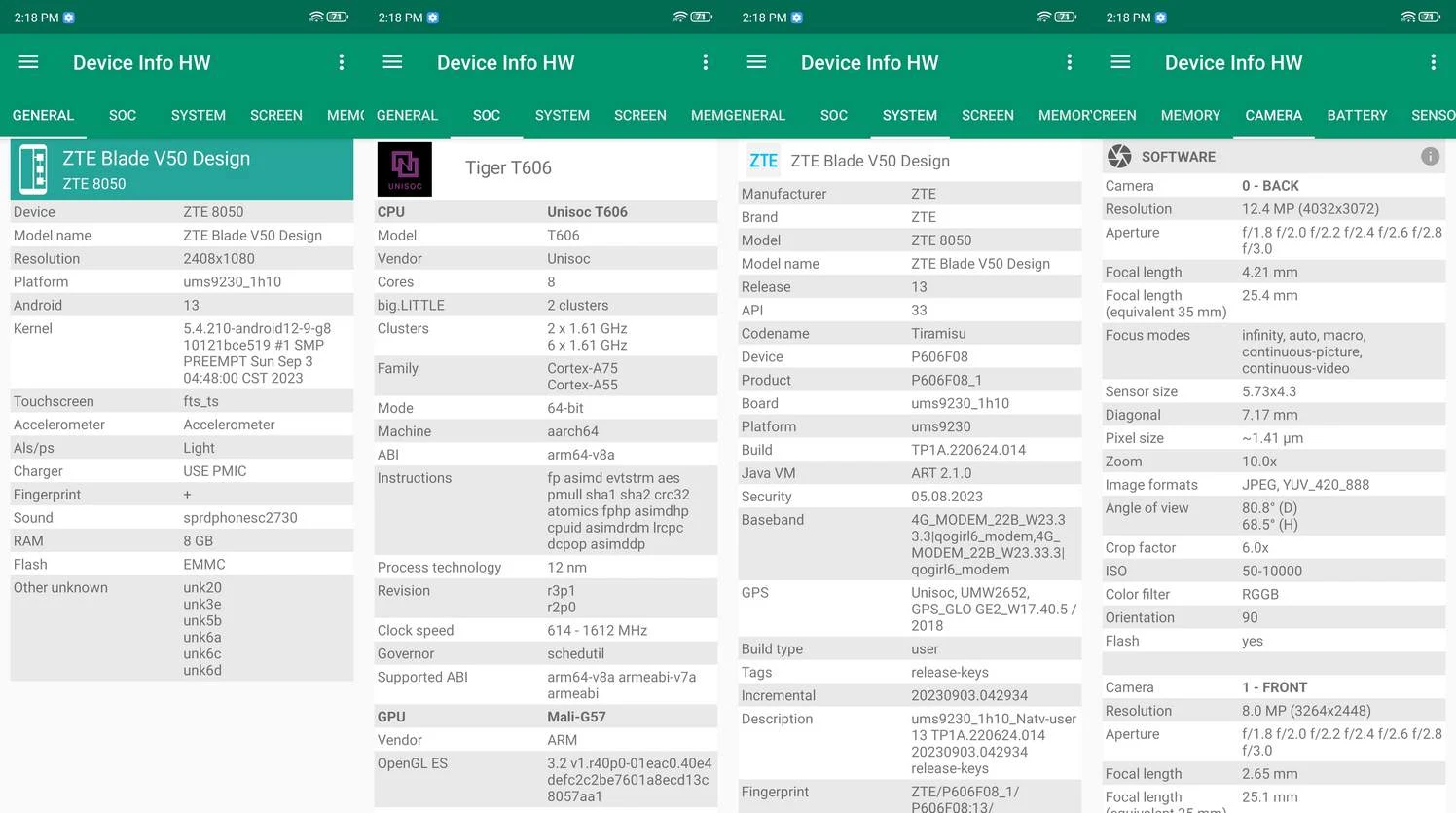Open SCREEN tab in third screen
This screenshot has width=1456, height=813.
(988, 115)
